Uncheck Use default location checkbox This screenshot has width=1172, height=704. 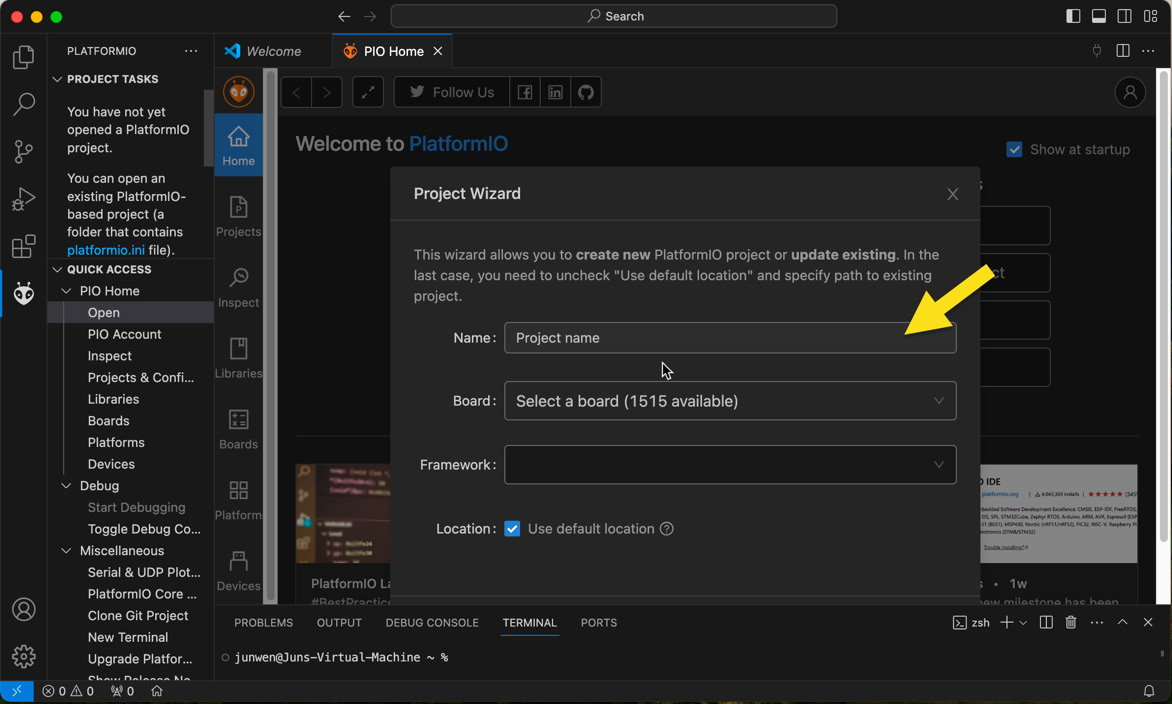(x=512, y=529)
